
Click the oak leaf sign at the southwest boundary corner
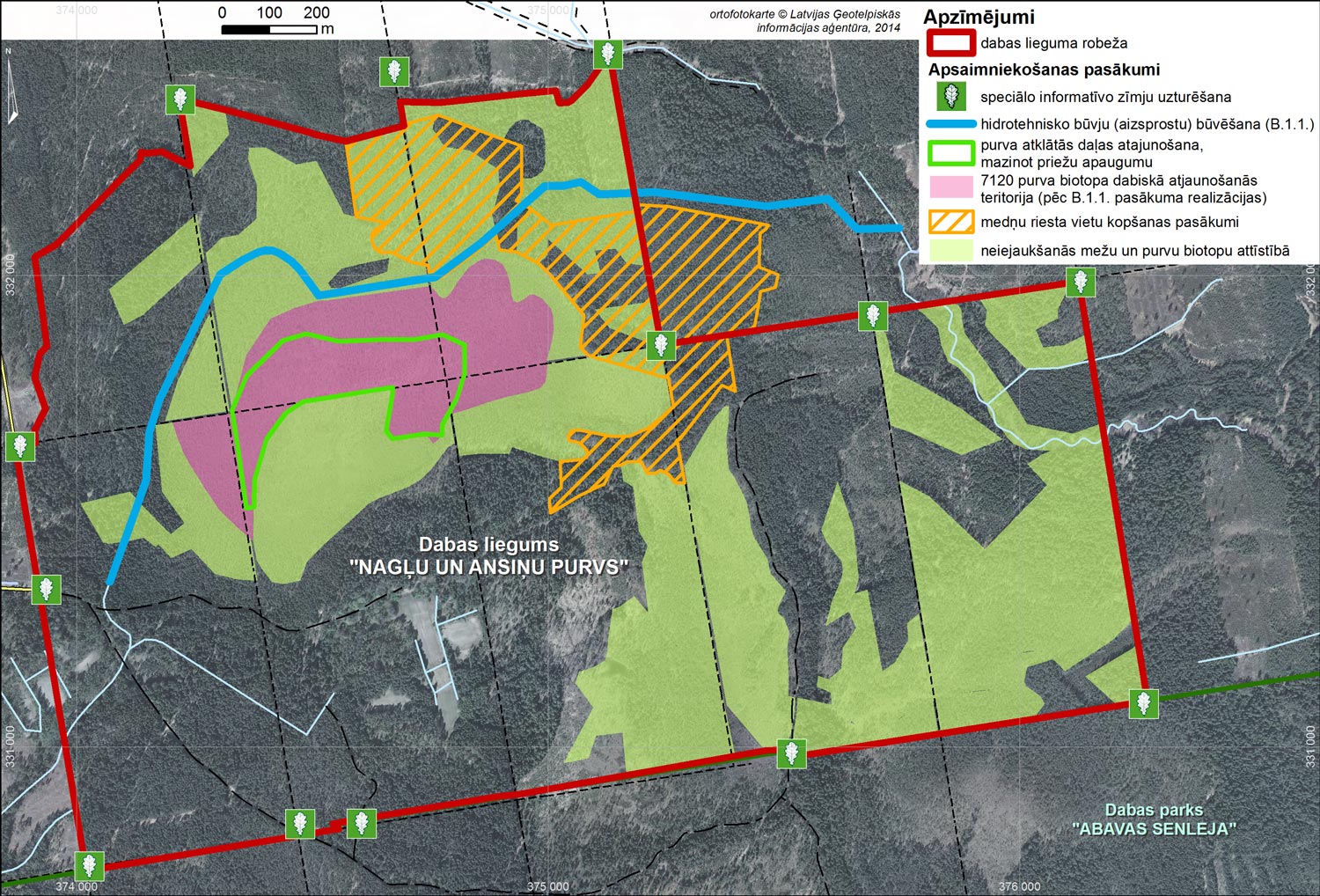(89, 866)
